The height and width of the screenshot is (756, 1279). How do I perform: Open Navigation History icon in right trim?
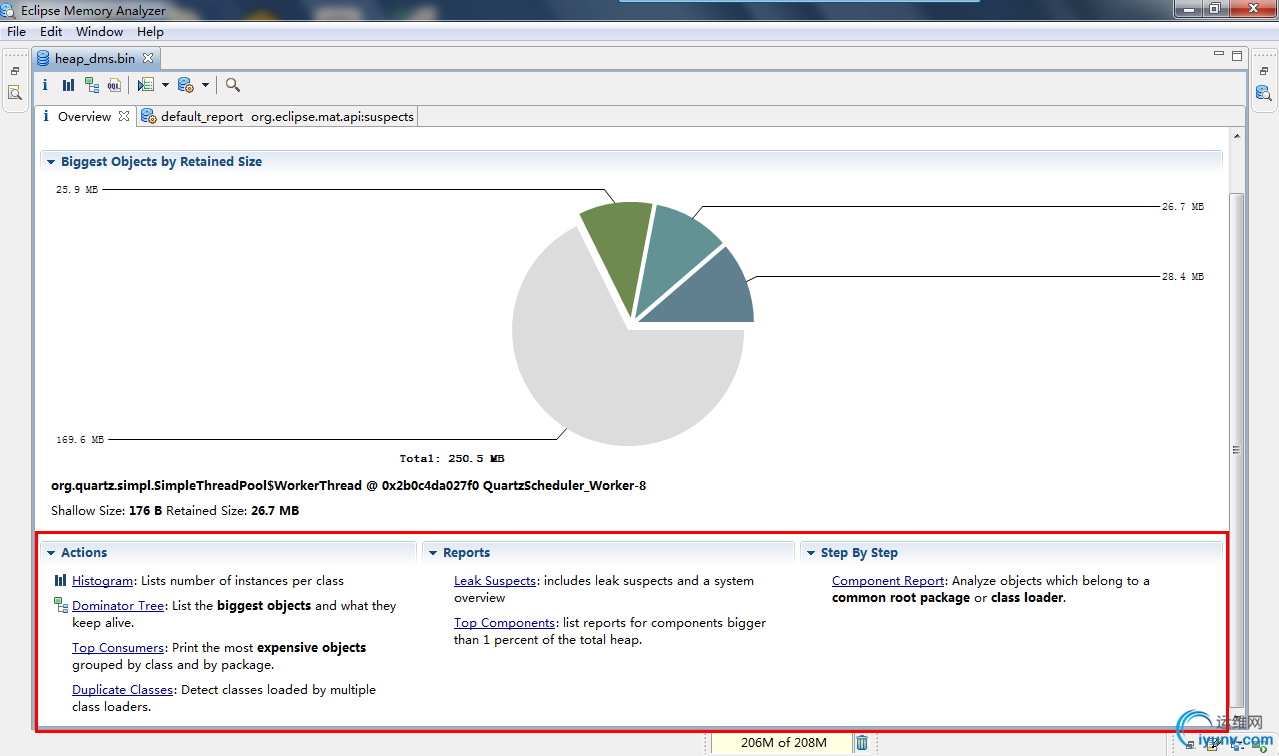(1263, 93)
